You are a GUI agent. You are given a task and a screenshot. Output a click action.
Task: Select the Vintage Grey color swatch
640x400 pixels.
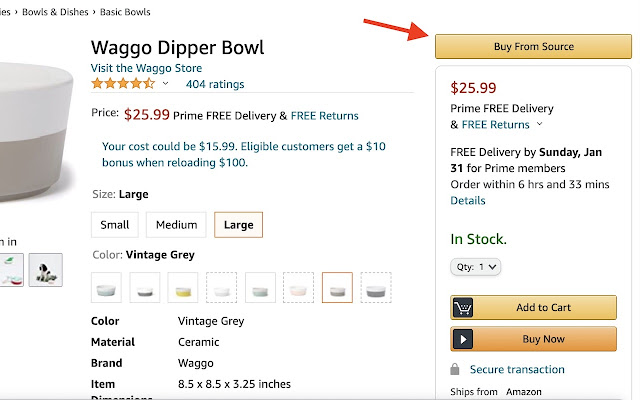point(337,288)
